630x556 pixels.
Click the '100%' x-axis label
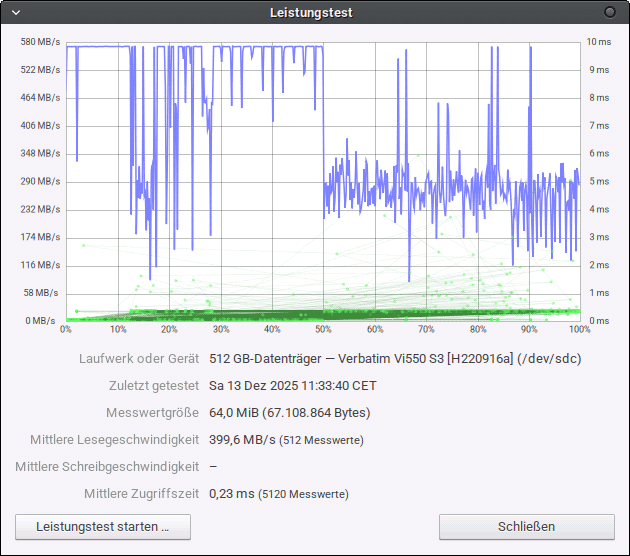tap(580, 329)
